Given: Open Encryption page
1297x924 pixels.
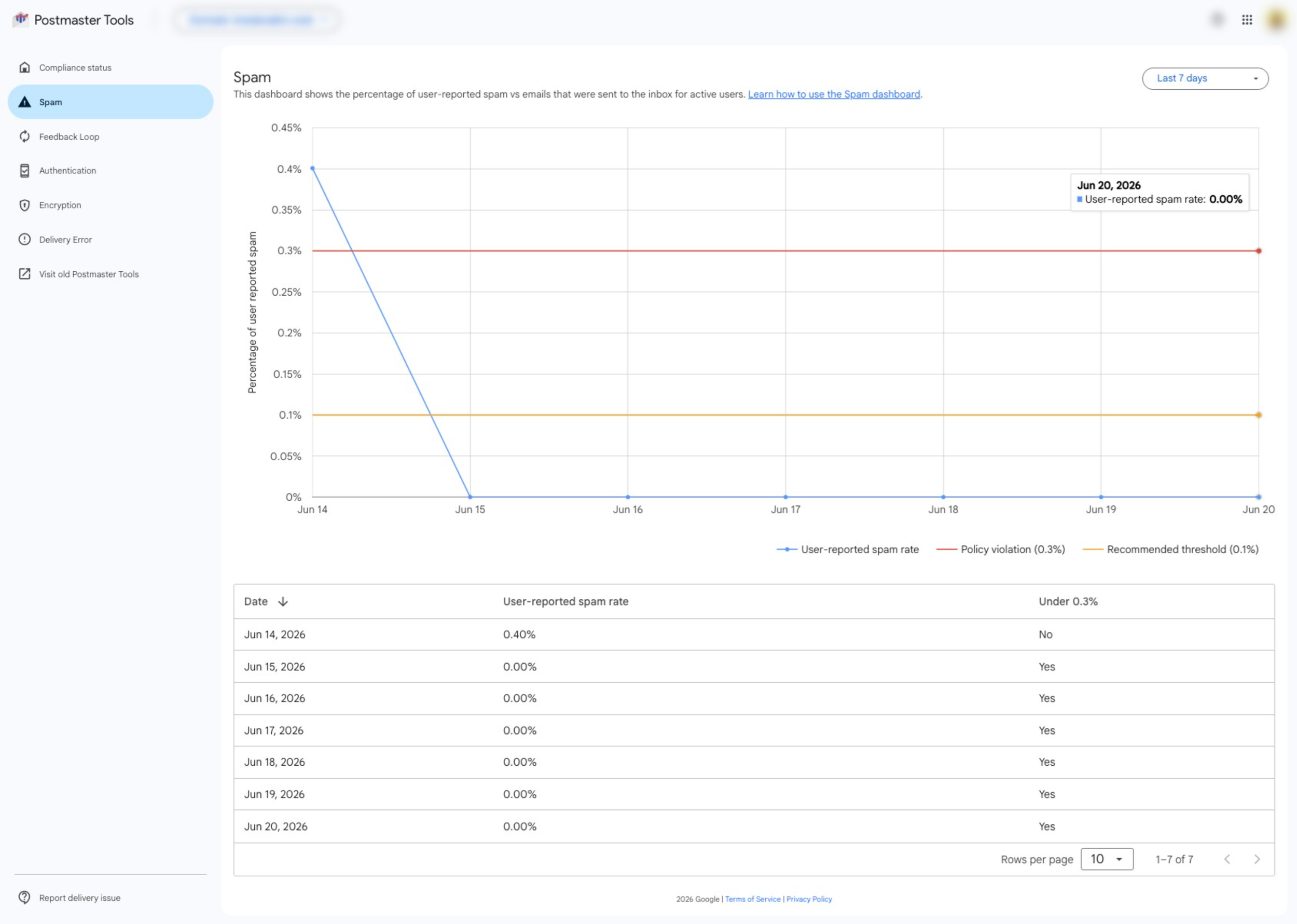Looking at the screenshot, I should click(111, 205).
